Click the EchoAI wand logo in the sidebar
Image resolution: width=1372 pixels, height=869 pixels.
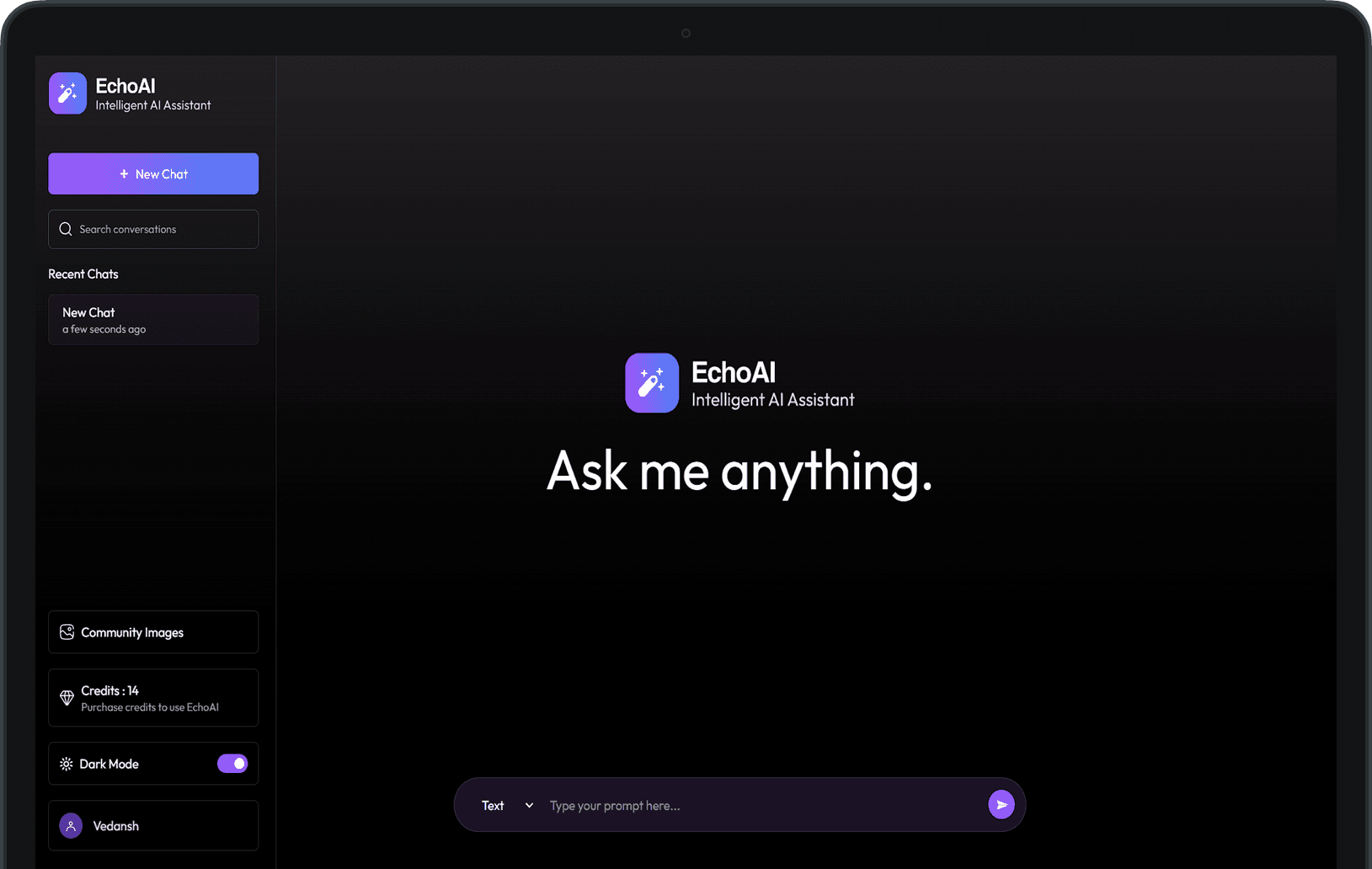point(67,93)
